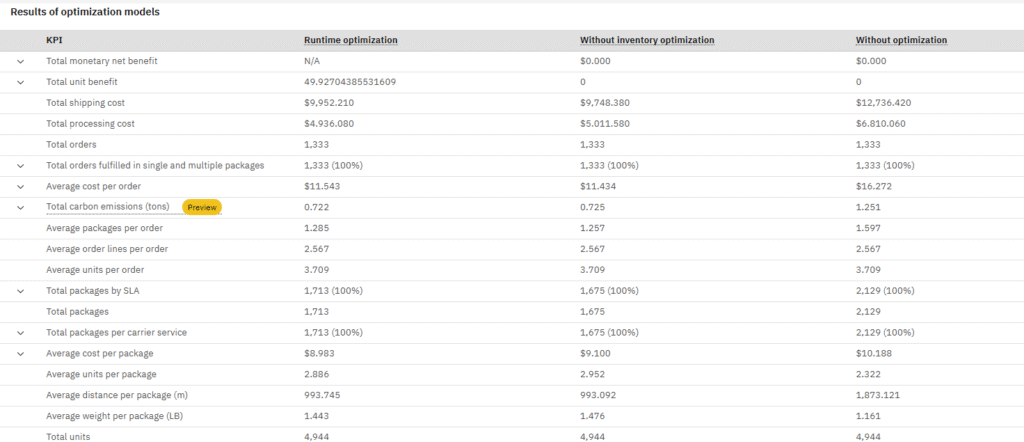Expand the Total carbon emissions row chevron

(20, 207)
